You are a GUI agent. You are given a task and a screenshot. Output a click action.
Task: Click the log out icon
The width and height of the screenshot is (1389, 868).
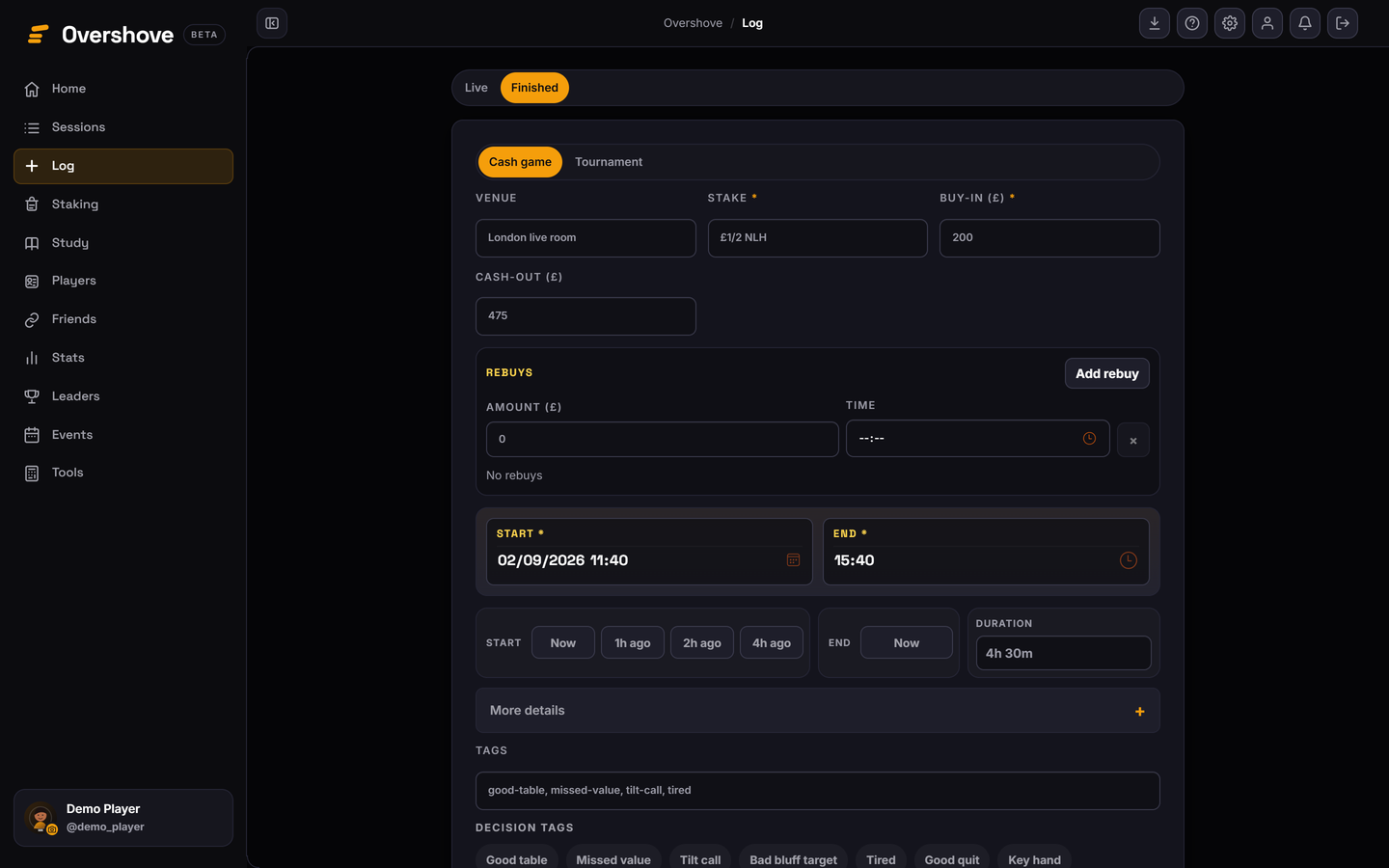(x=1343, y=23)
